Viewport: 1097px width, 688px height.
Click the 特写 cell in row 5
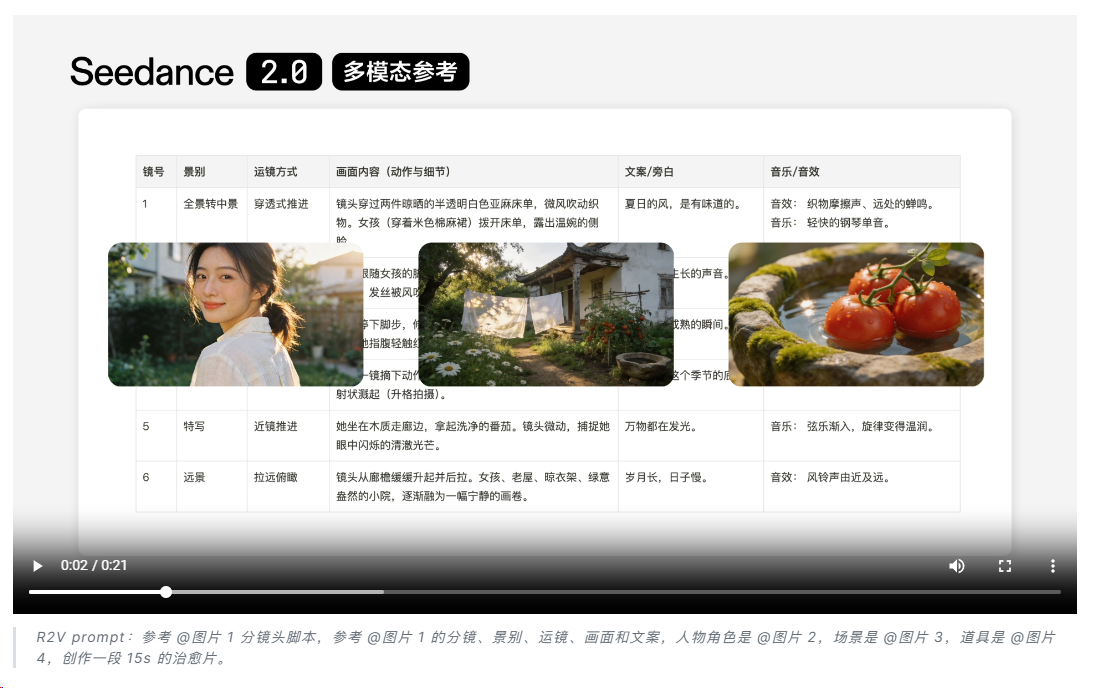click(x=194, y=426)
